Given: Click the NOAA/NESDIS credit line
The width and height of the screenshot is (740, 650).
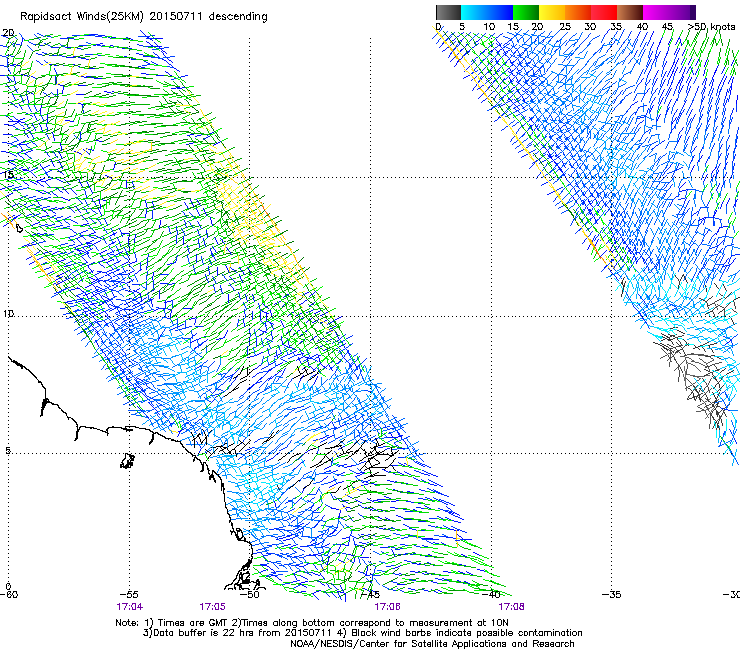Looking at the screenshot, I should pyautogui.click(x=432, y=644).
